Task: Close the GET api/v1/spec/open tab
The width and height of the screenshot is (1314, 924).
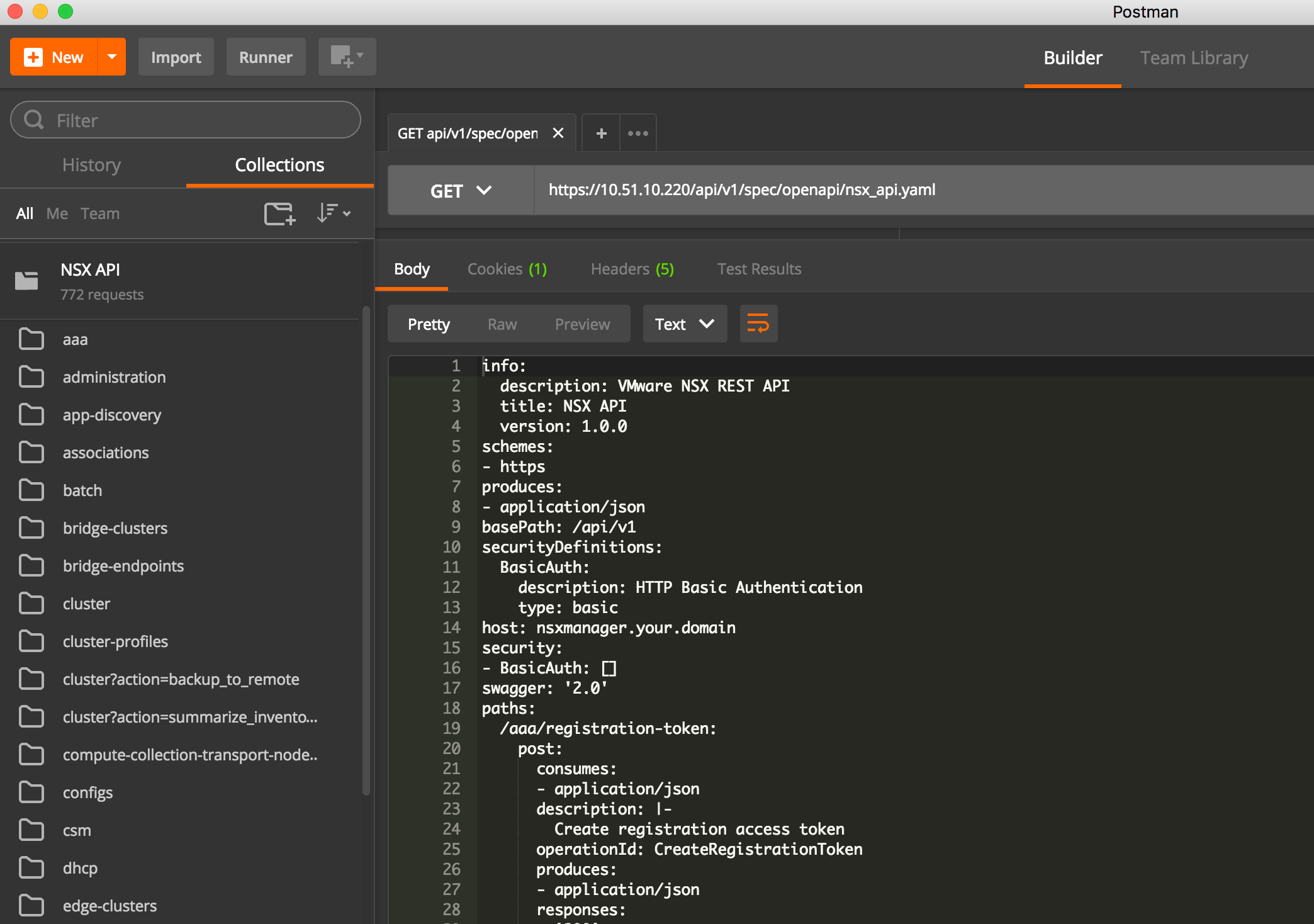Action: tap(558, 133)
